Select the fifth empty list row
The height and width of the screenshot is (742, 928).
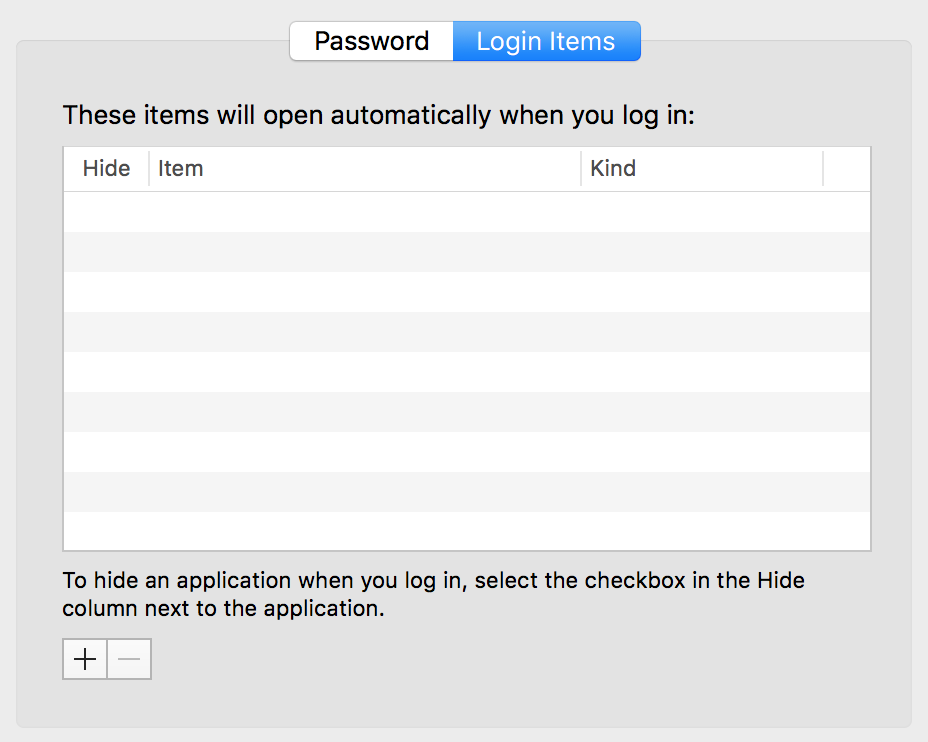(x=467, y=372)
